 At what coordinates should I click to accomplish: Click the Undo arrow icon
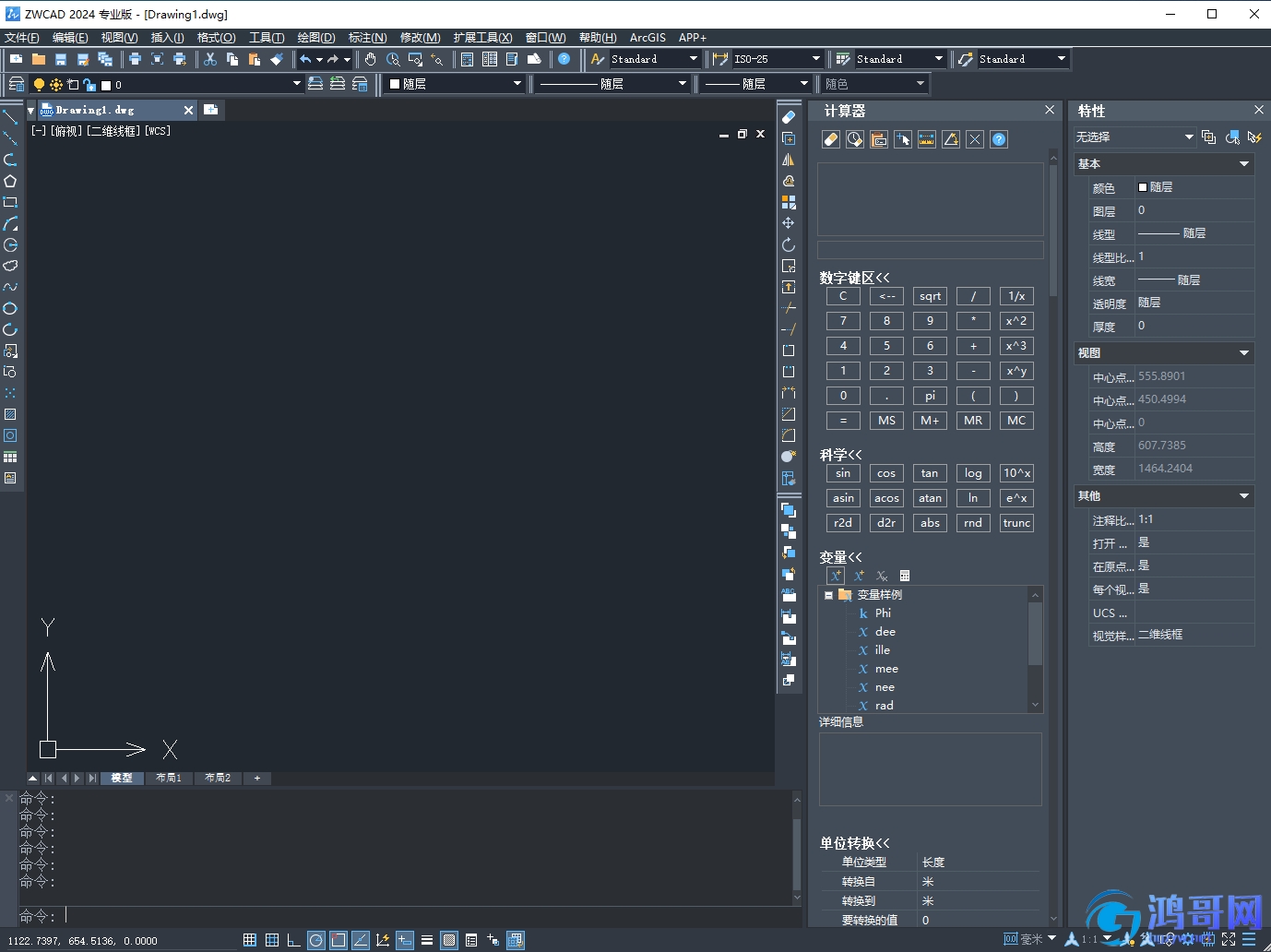tap(305, 59)
